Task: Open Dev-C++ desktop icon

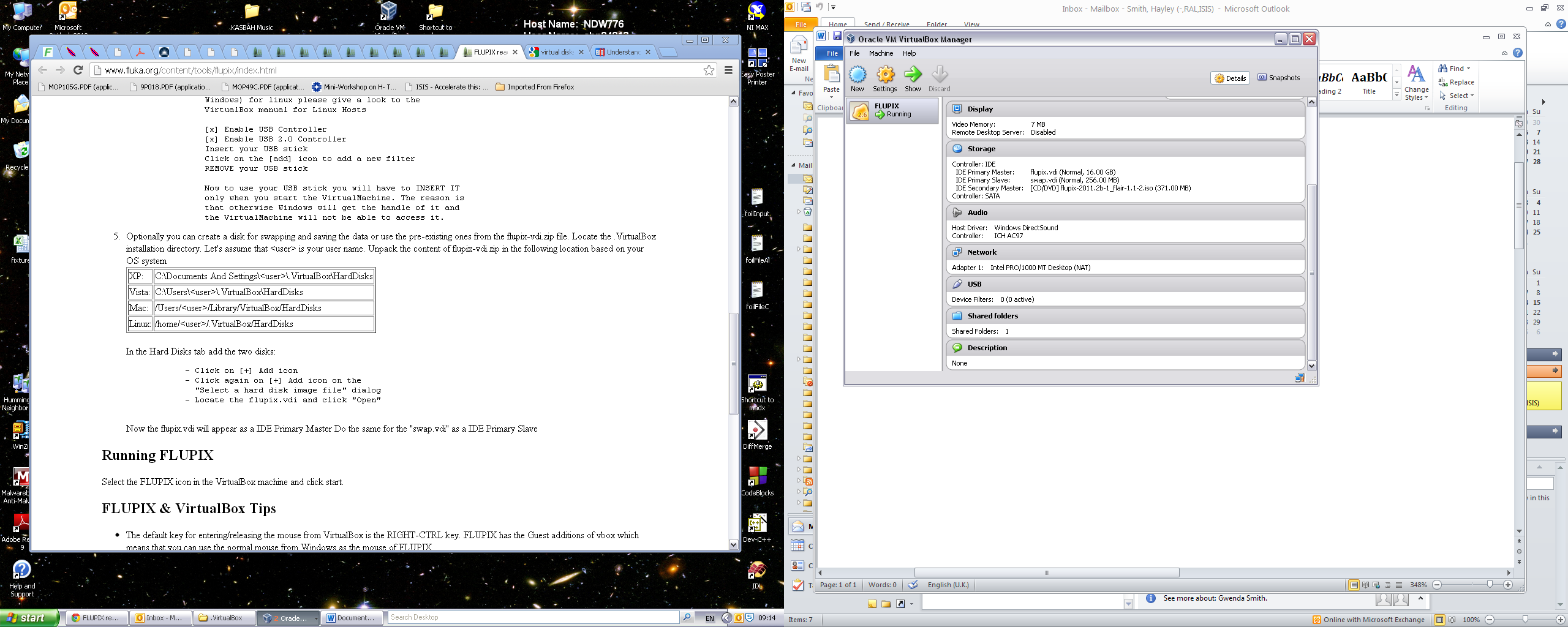Action: pyautogui.click(x=757, y=528)
